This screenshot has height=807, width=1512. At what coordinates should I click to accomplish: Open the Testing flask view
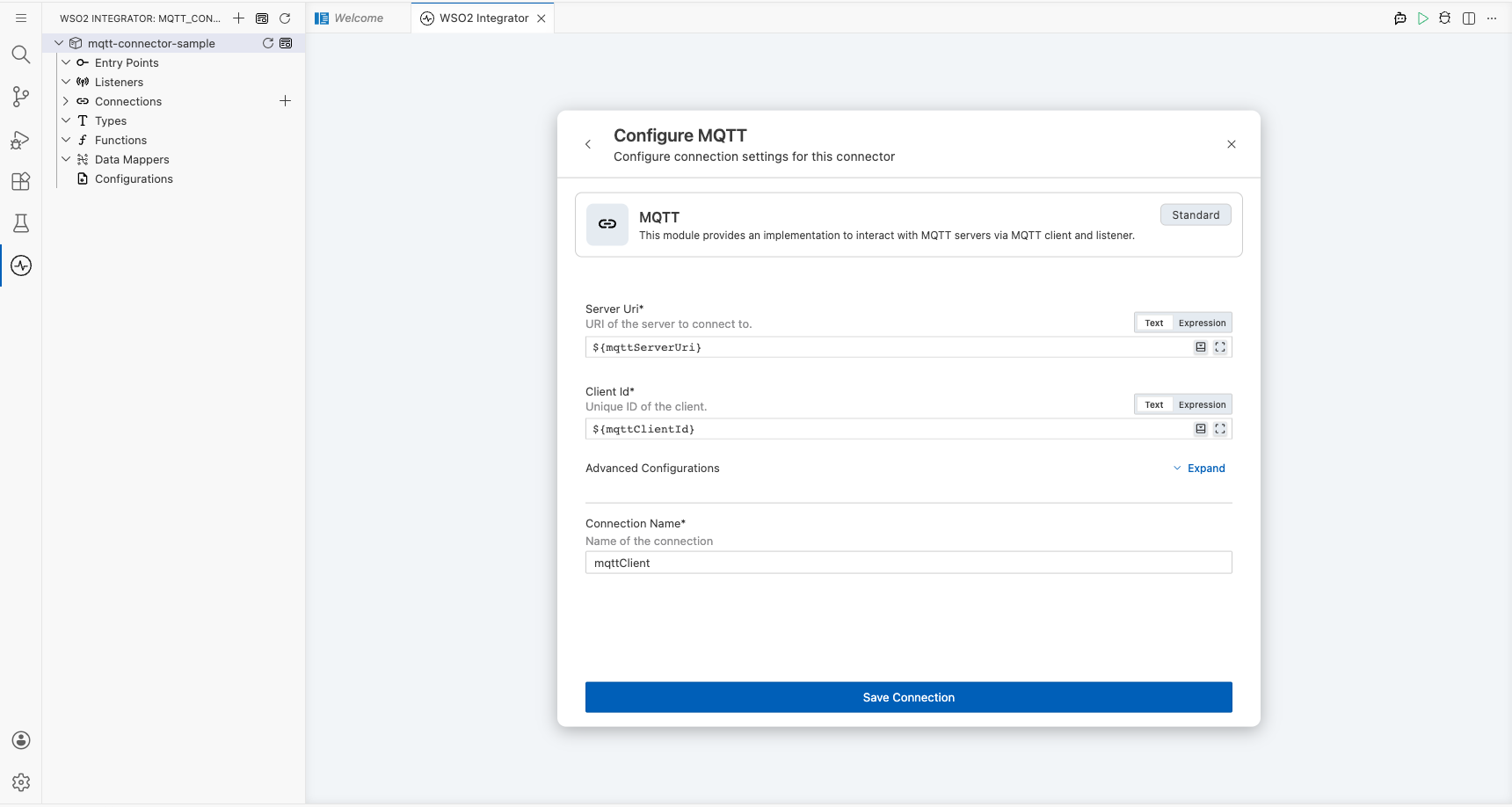(21, 223)
